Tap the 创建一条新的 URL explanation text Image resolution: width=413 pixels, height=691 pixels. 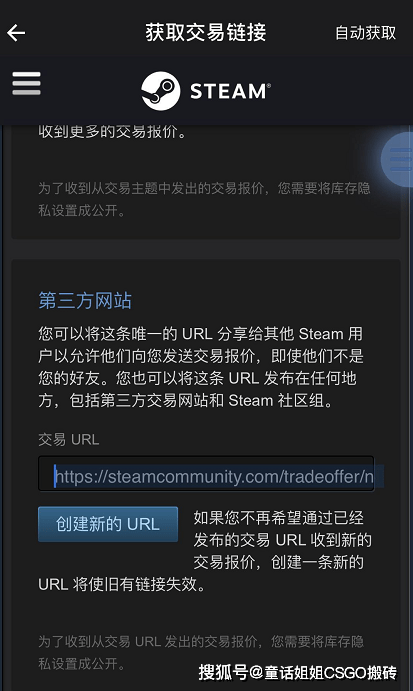point(205,551)
